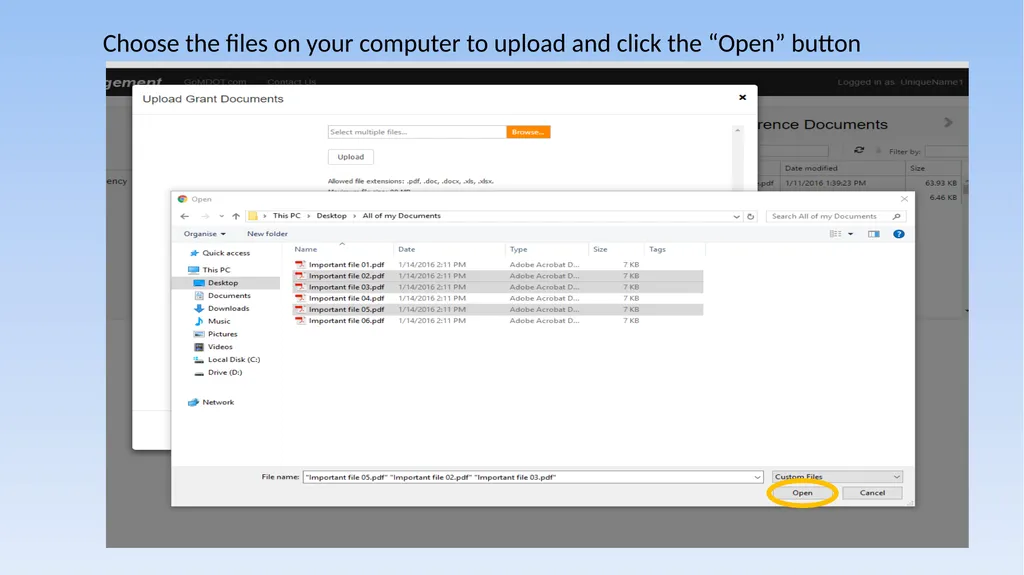Open the view options dropdown arrow
1024x575 pixels.
(850, 234)
